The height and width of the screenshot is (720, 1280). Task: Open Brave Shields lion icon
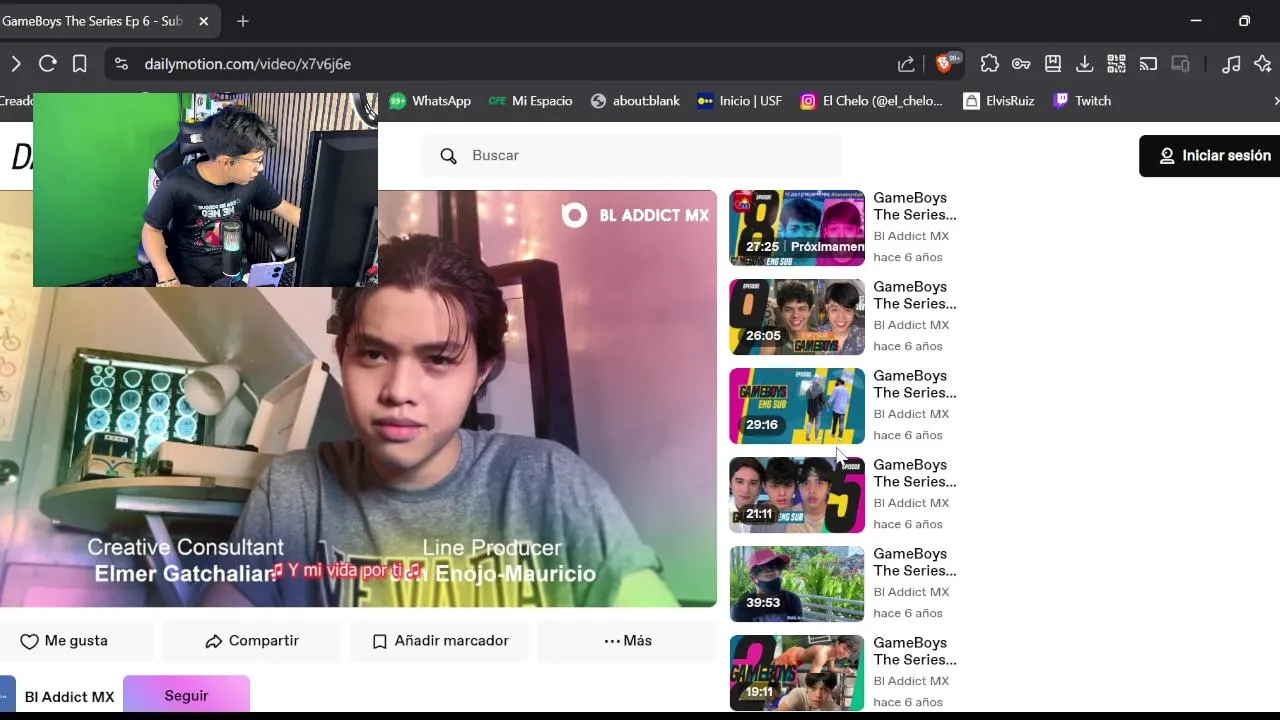(944, 64)
